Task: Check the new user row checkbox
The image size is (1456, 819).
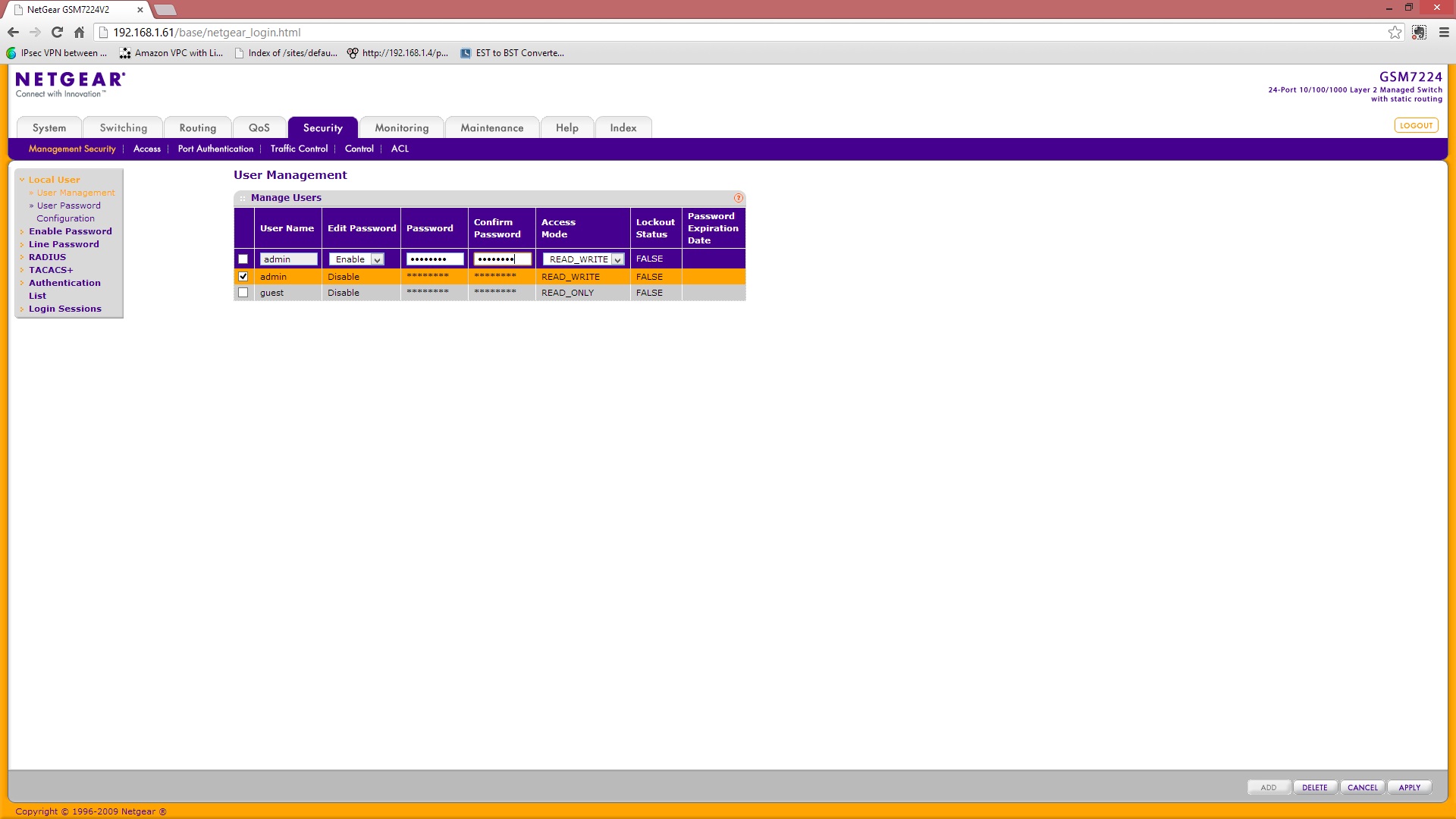Action: [x=243, y=259]
